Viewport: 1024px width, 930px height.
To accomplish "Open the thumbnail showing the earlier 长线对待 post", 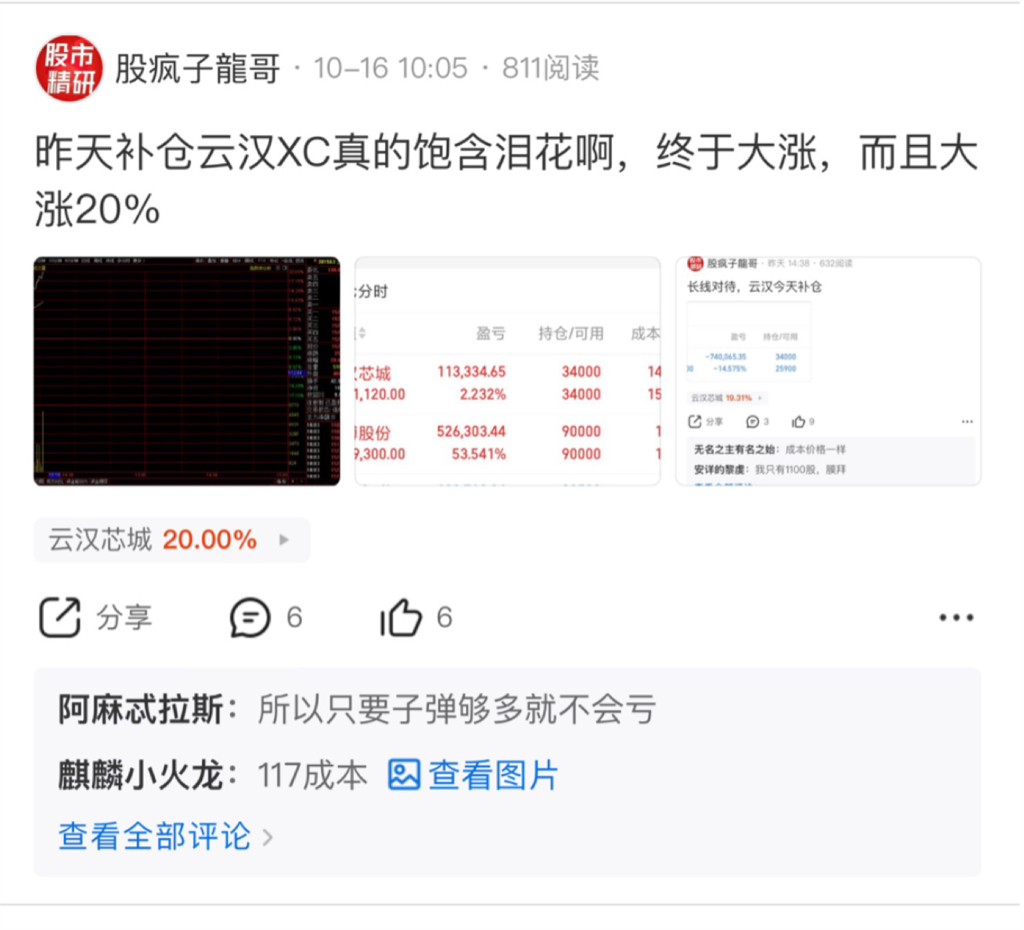I will [828, 371].
